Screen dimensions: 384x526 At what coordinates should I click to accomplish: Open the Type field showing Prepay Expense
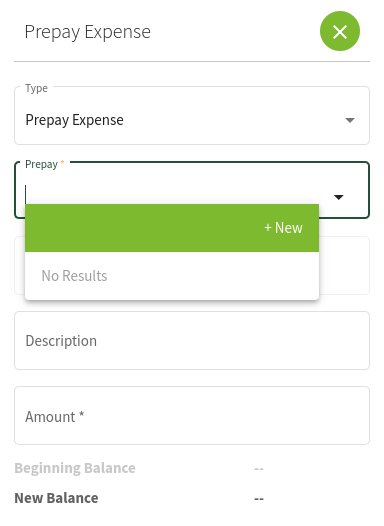point(192,116)
